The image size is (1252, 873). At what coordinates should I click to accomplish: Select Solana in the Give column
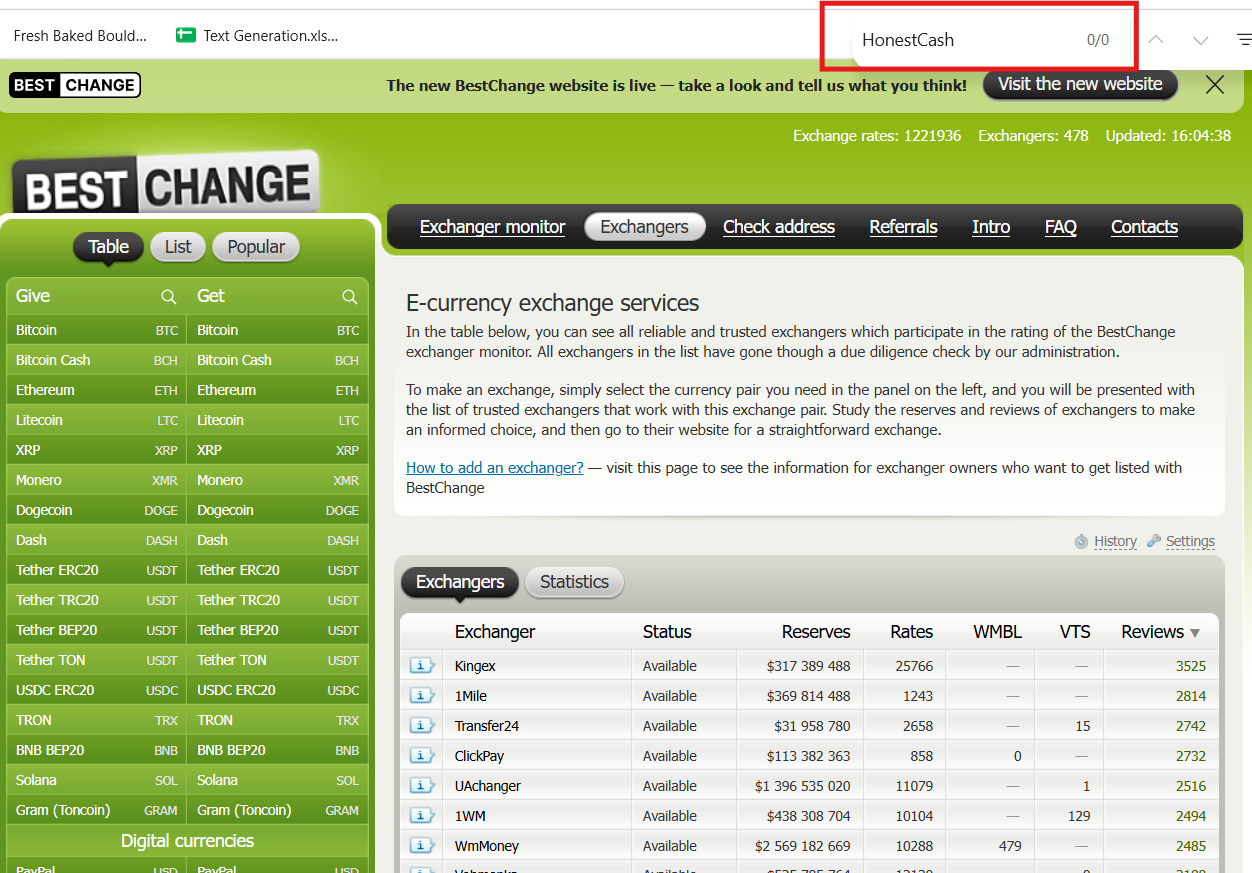pos(96,780)
